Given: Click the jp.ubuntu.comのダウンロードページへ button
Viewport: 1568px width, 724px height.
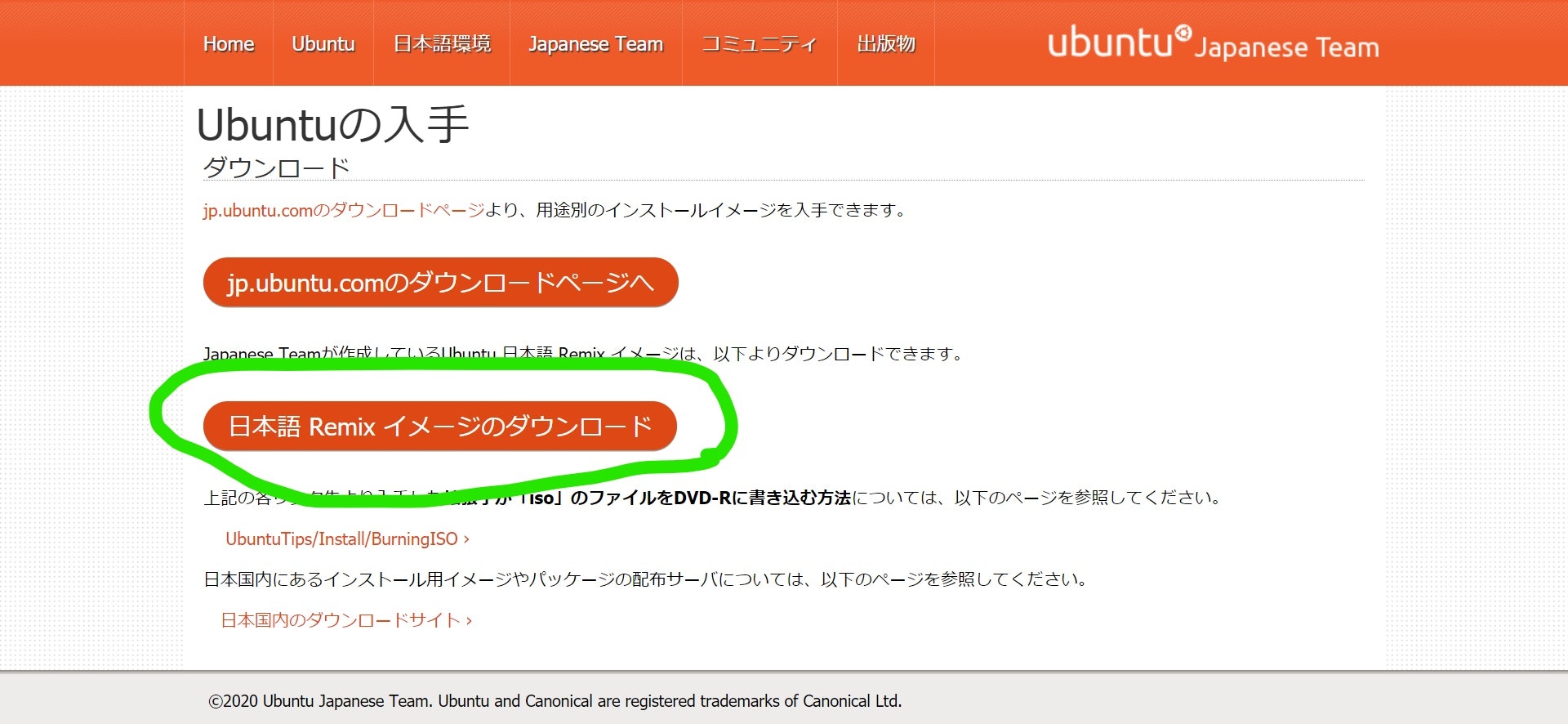Looking at the screenshot, I should tap(441, 283).
